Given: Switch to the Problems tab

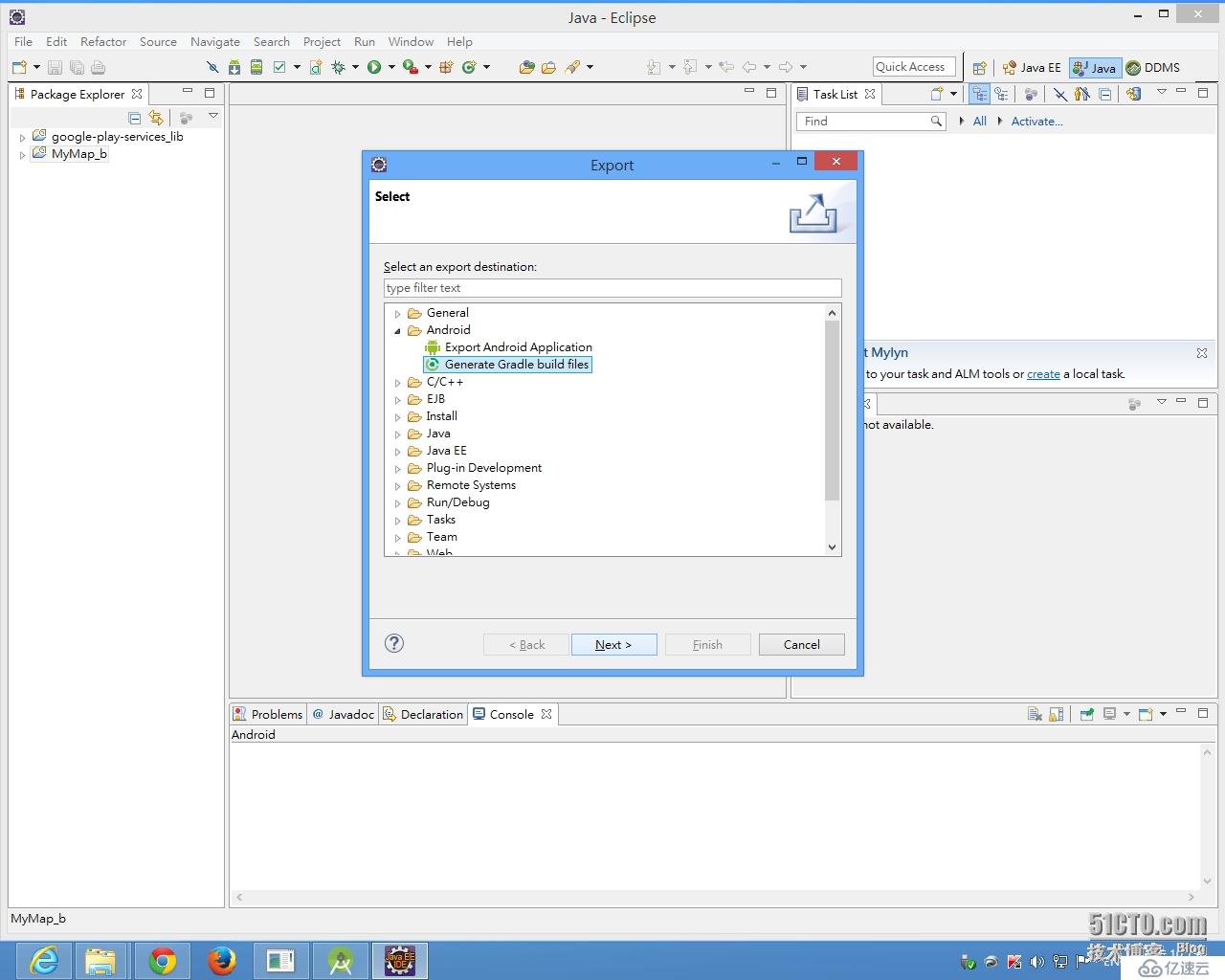Looking at the screenshot, I should [x=268, y=714].
